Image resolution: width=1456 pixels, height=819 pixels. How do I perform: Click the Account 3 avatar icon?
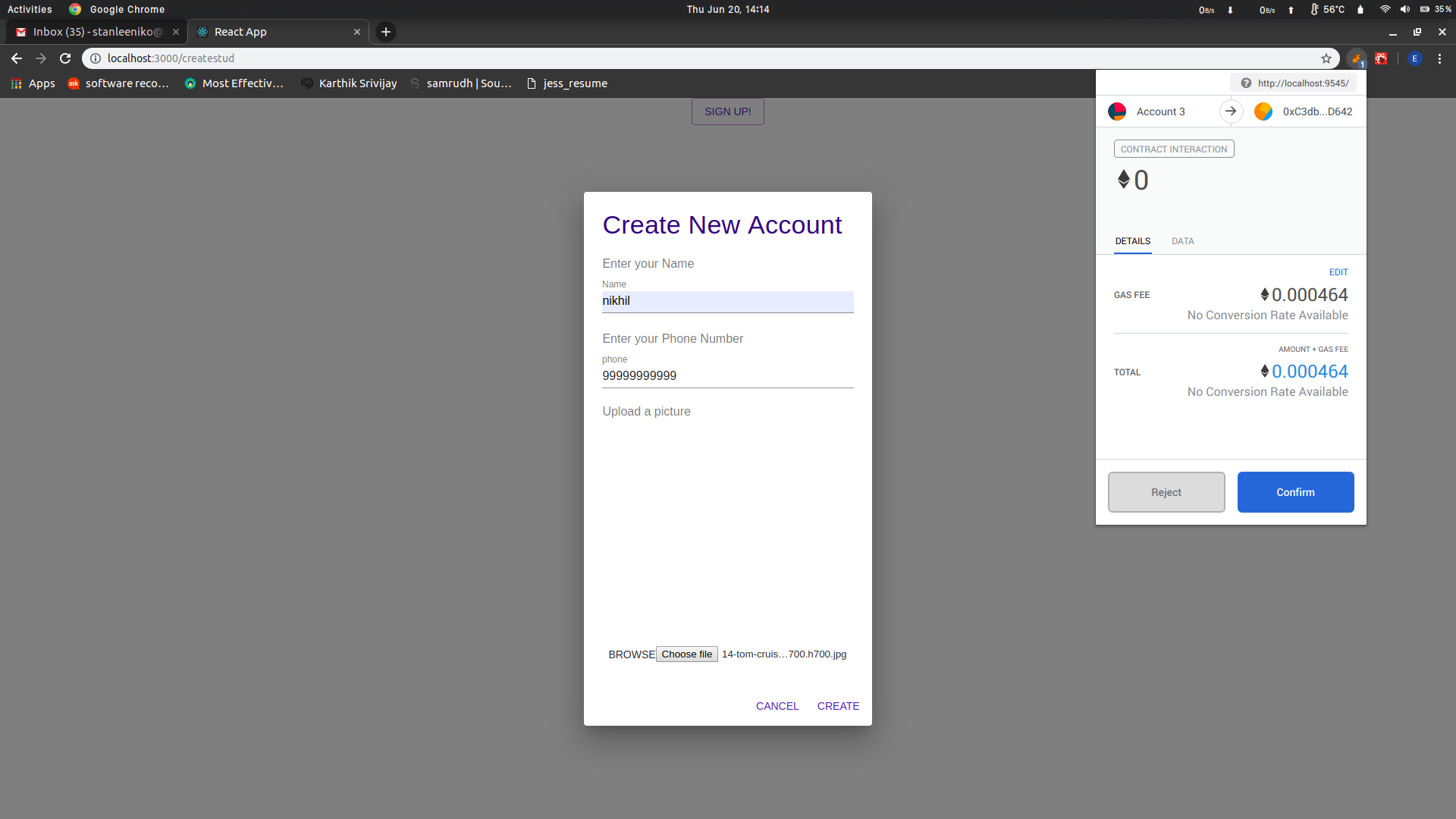[1117, 111]
